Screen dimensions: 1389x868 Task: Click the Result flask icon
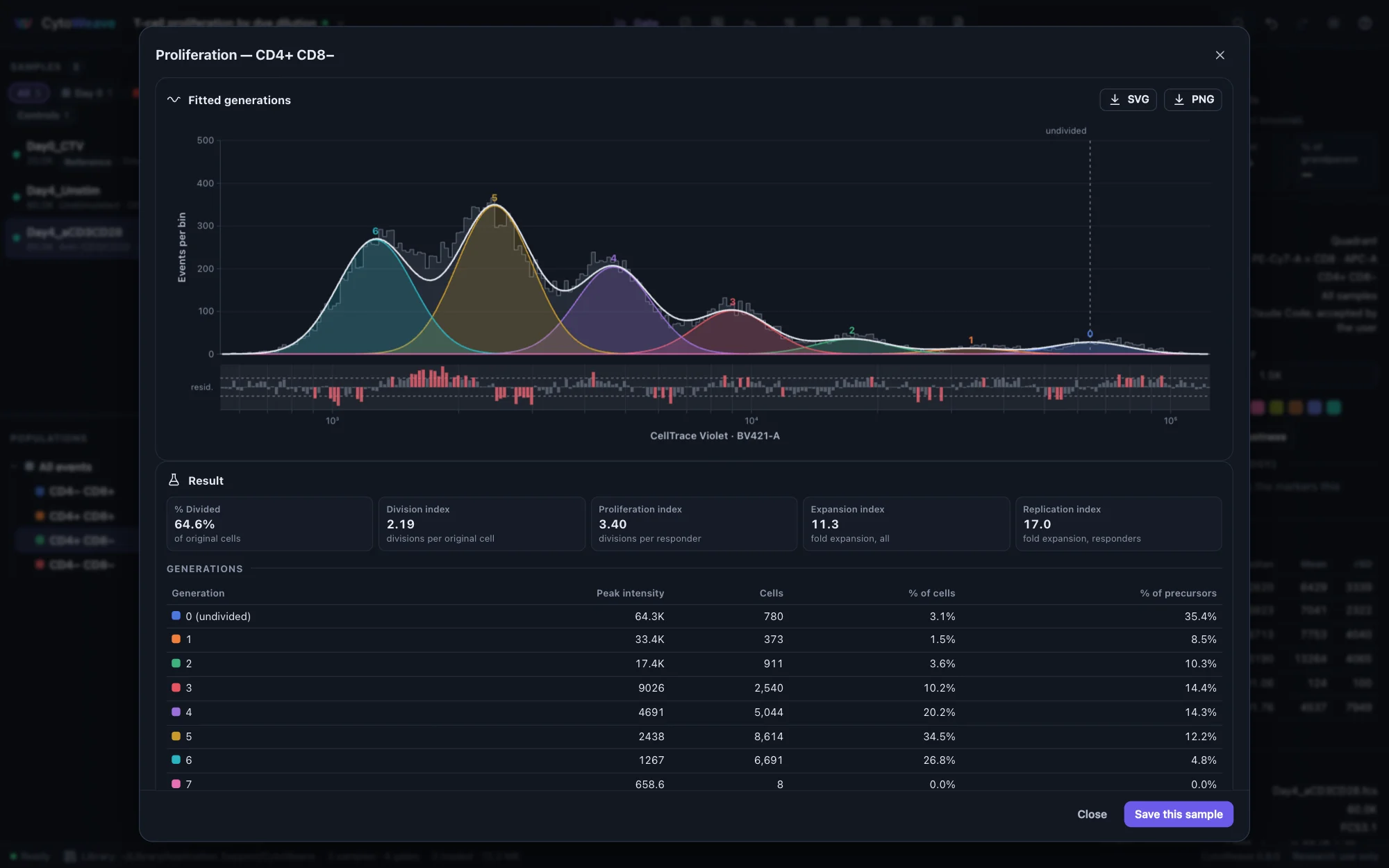click(174, 480)
